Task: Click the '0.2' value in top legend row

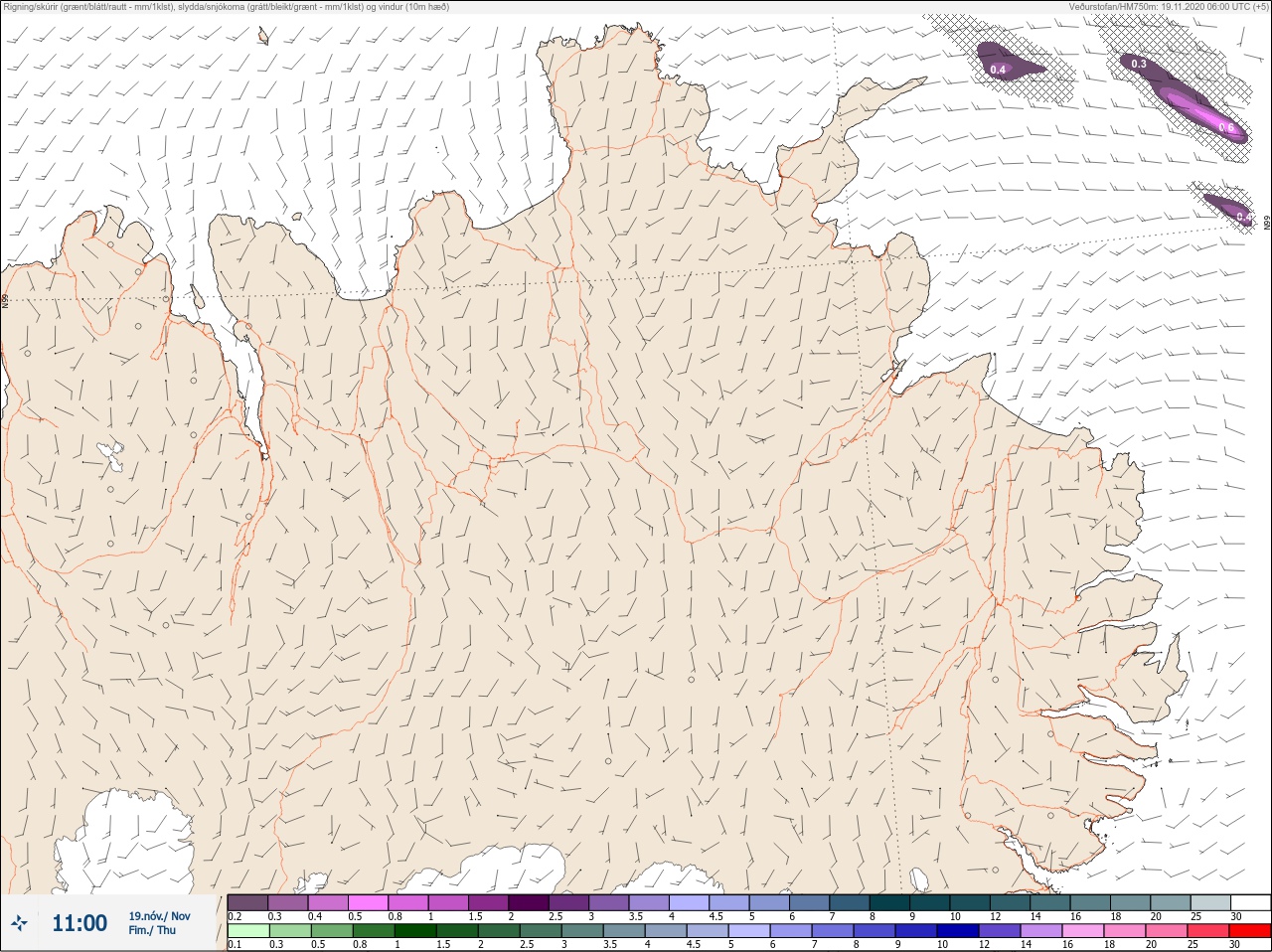Action: point(235,916)
